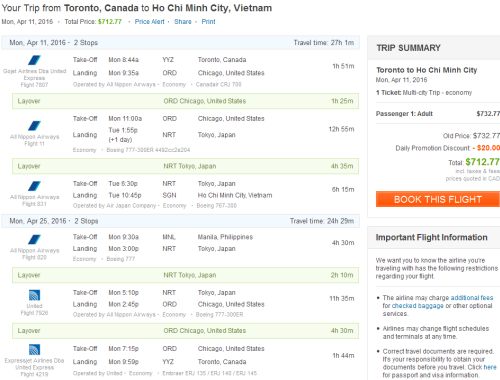Click the United logo for Flight 7926
The image size is (500, 380).
point(34,295)
